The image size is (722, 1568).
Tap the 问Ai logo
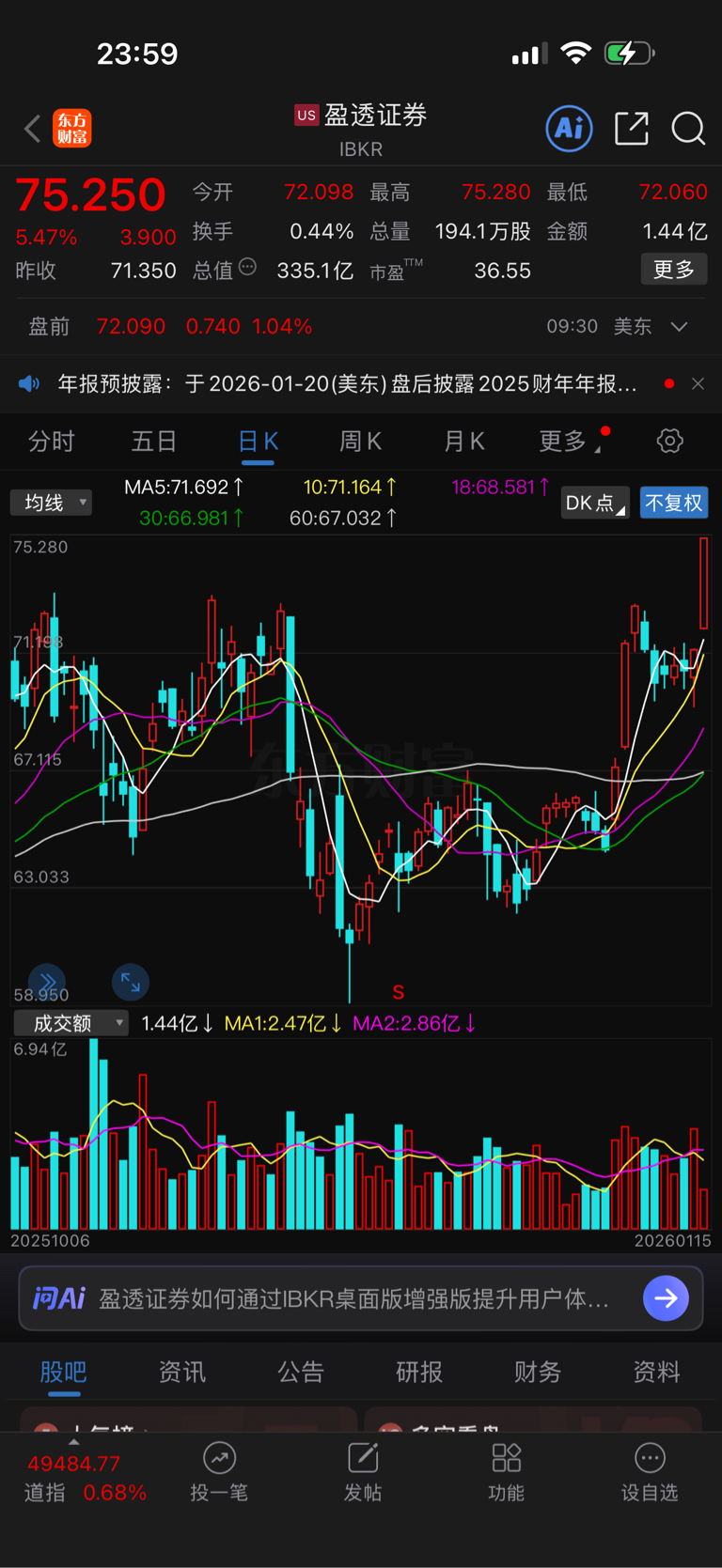(59, 1298)
